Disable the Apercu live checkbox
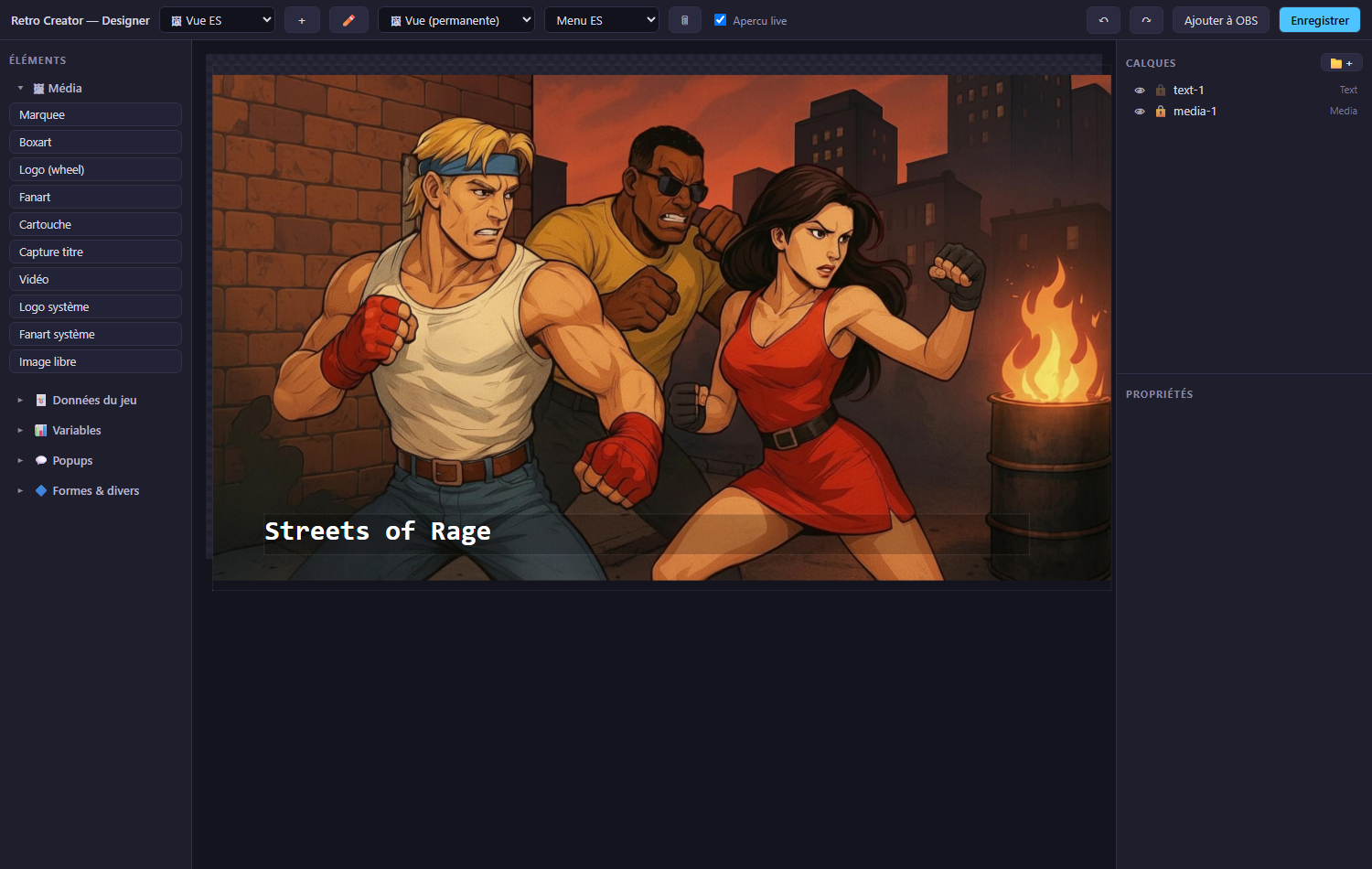 pos(720,19)
